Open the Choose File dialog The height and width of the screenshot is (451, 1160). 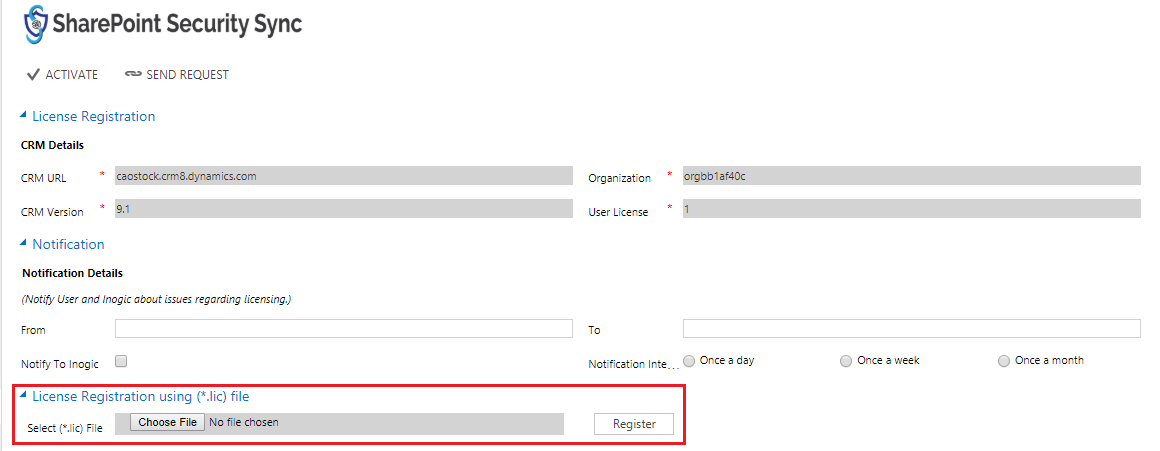(x=168, y=422)
